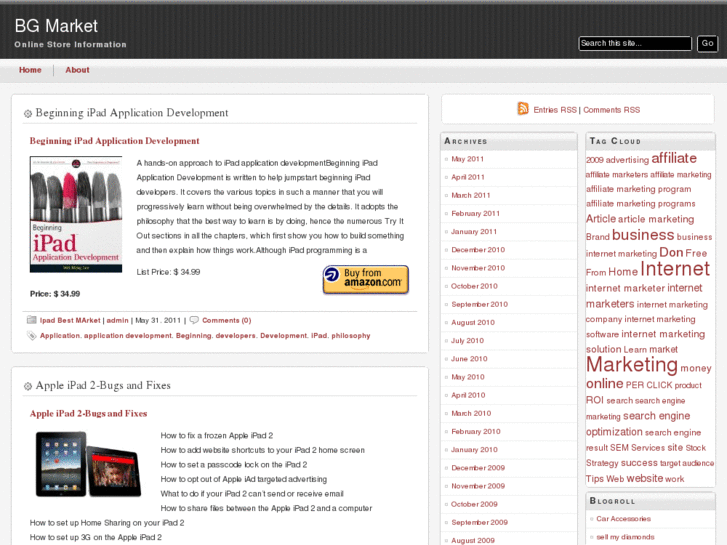Open the Comments RSS link
727x545 pixels.
pyautogui.click(x=612, y=110)
